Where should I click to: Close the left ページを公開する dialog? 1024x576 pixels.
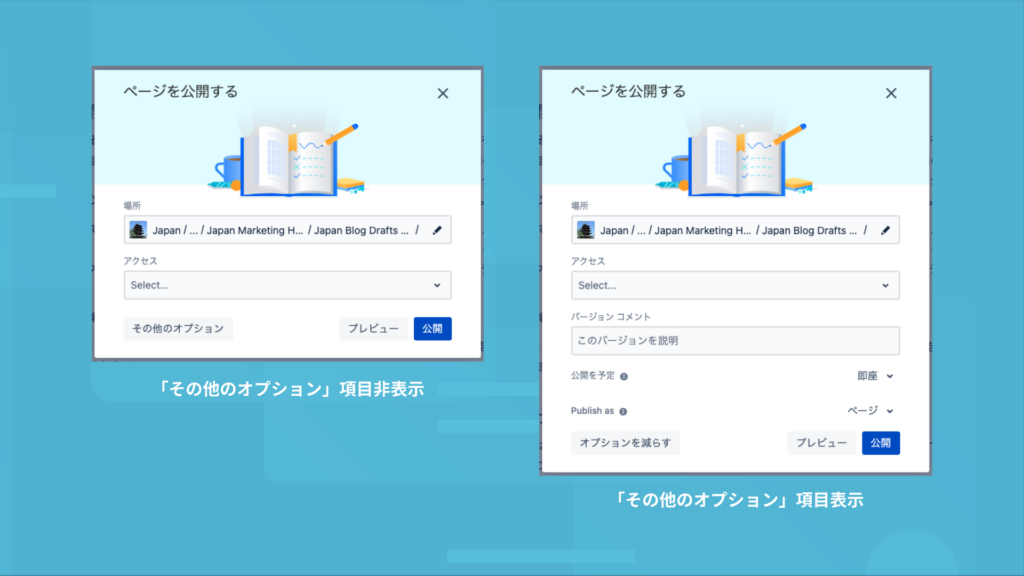(443, 93)
